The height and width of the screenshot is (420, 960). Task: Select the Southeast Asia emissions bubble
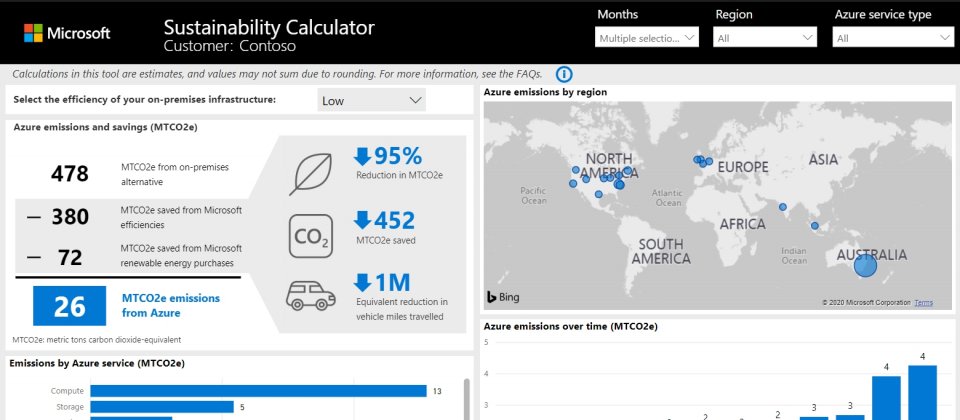click(x=815, y=226)
